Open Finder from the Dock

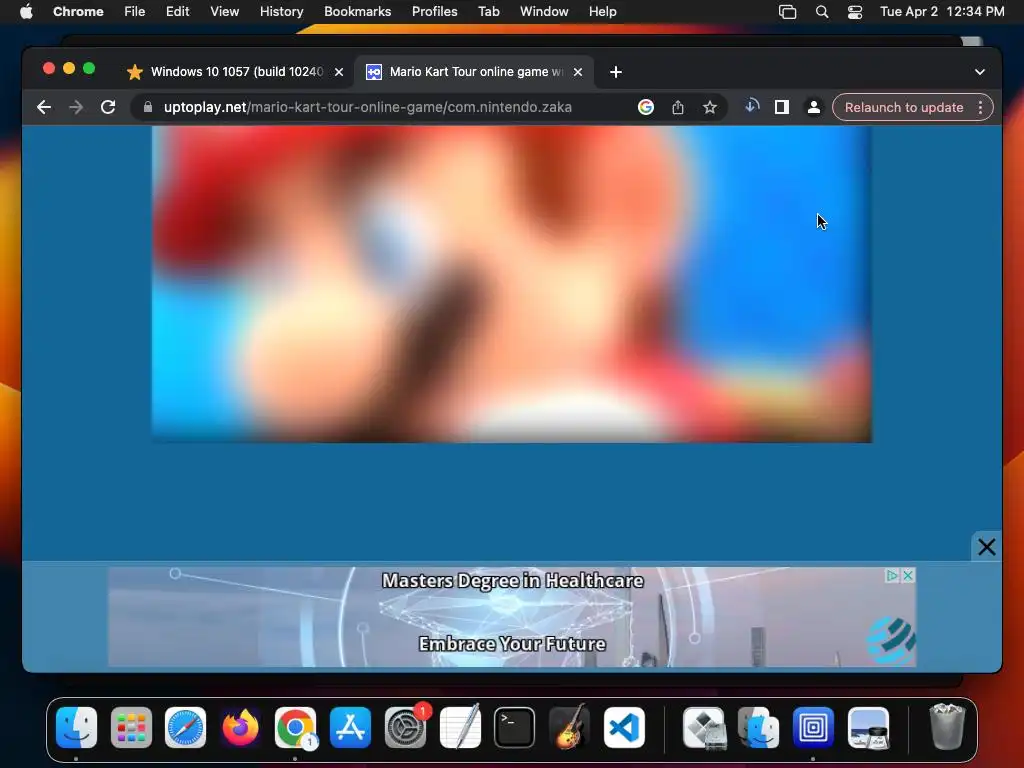76,727
